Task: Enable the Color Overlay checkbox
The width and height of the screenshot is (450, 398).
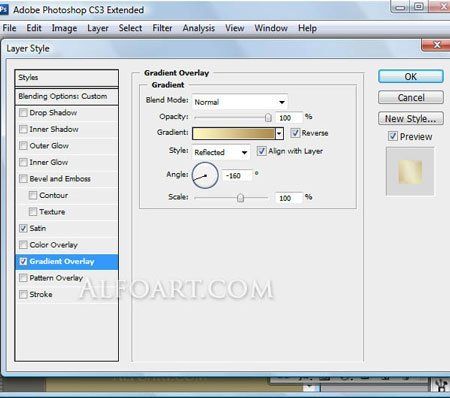Action: point(23,245)
